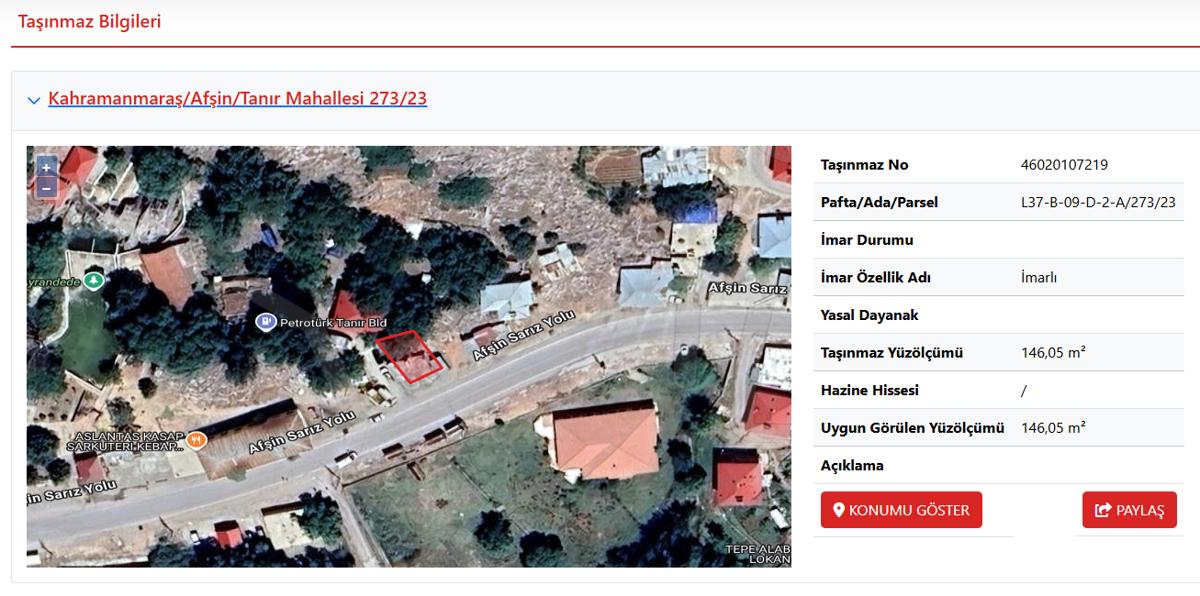Image resolution: width=1200 pixels, height=596 pixels.
Task: Click the Aslantaş Kasap restaurant marker
Action: pyautogui.click(x=196, y=438)
